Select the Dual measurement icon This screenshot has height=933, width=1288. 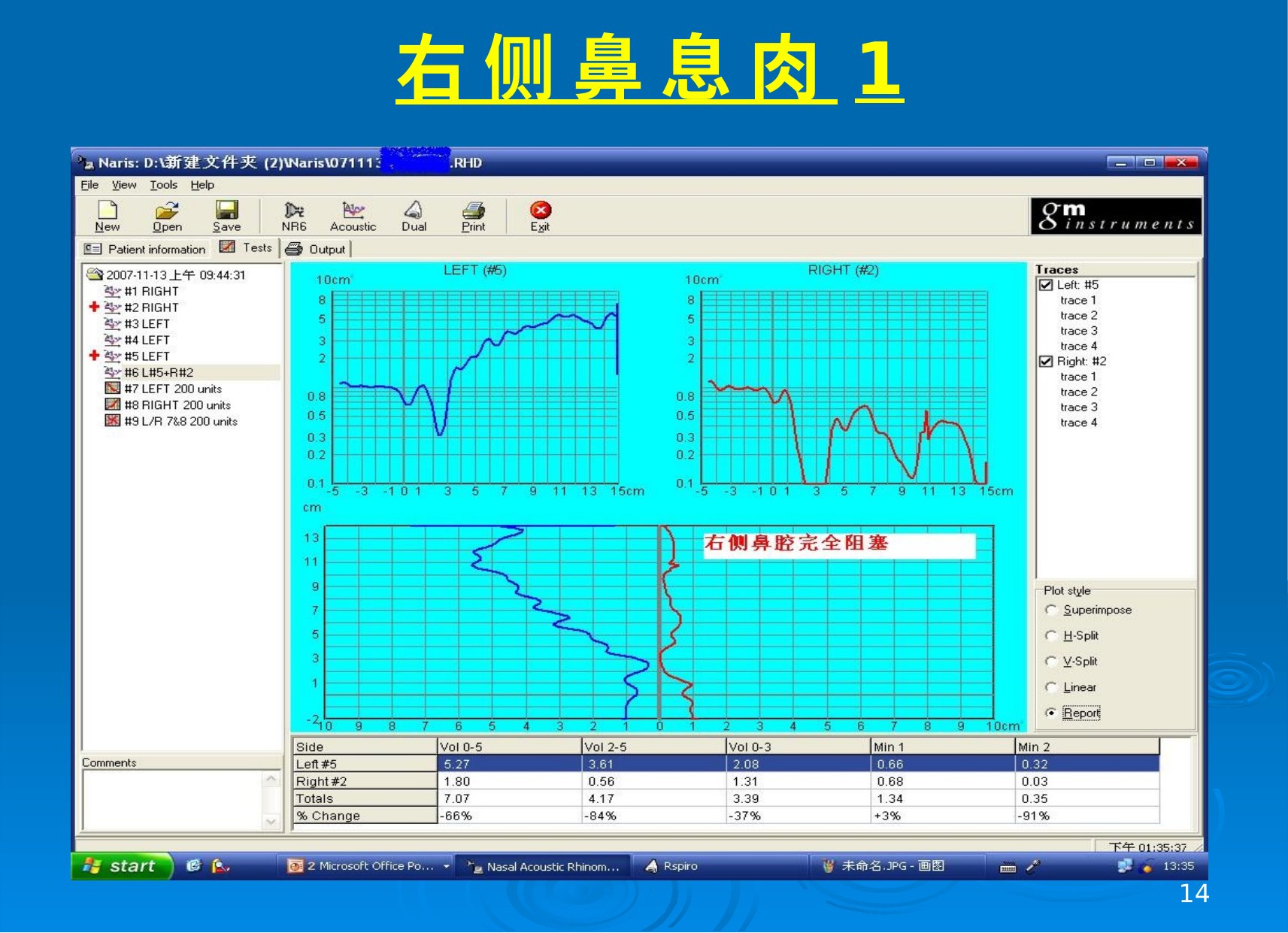414,210
